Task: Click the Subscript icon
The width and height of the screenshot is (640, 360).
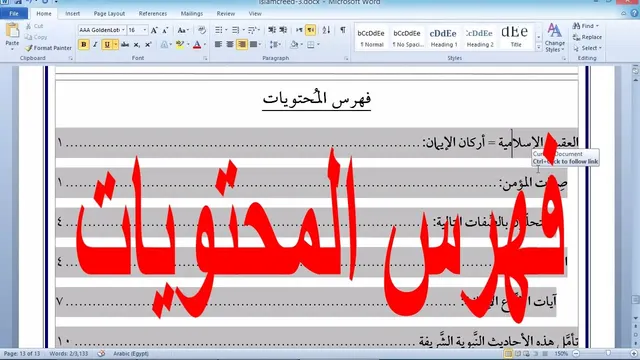Action: [x=137, y=44]
